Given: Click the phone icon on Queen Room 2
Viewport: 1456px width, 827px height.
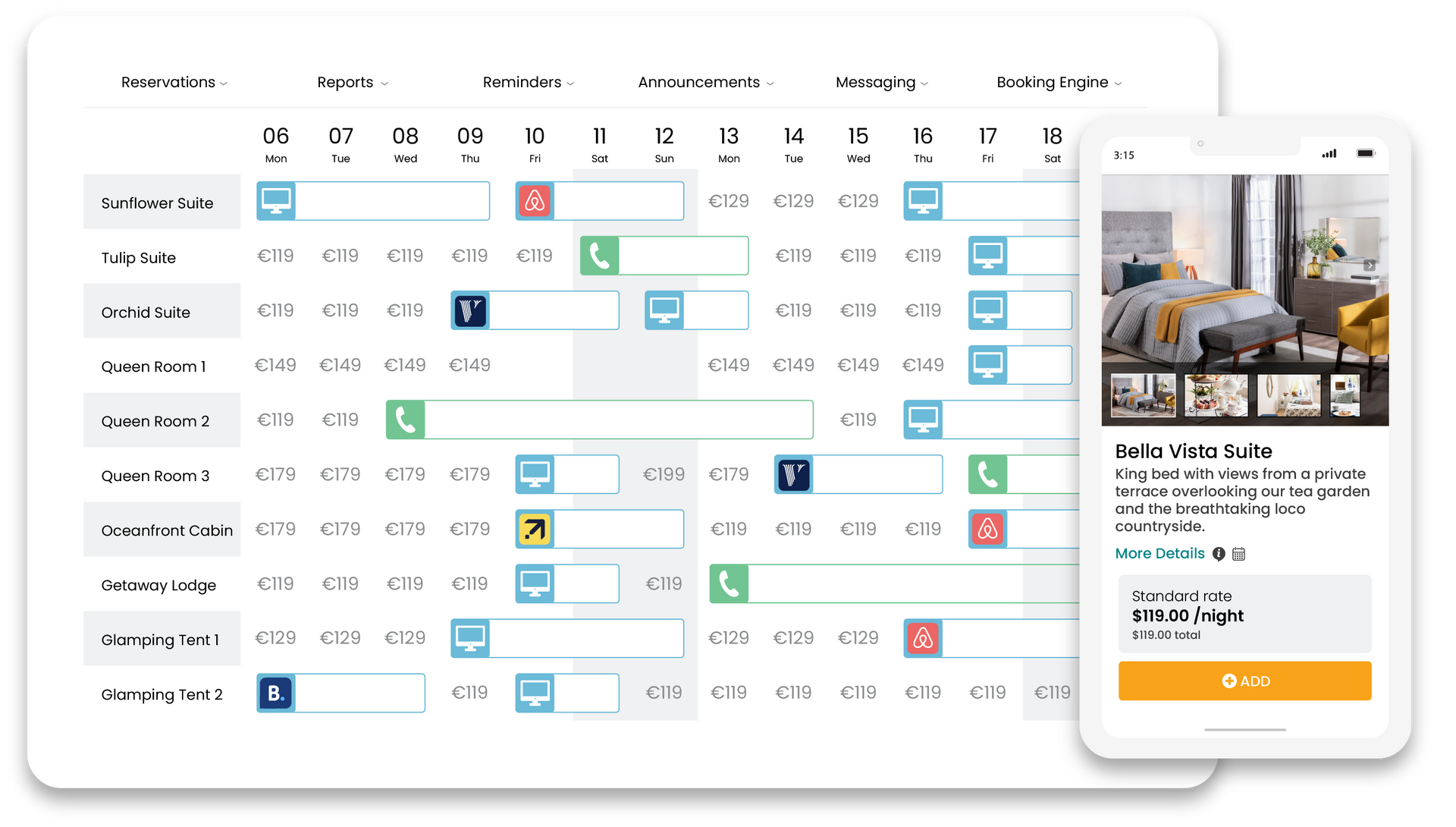Looking at the screenshot, I should point(405,420).
